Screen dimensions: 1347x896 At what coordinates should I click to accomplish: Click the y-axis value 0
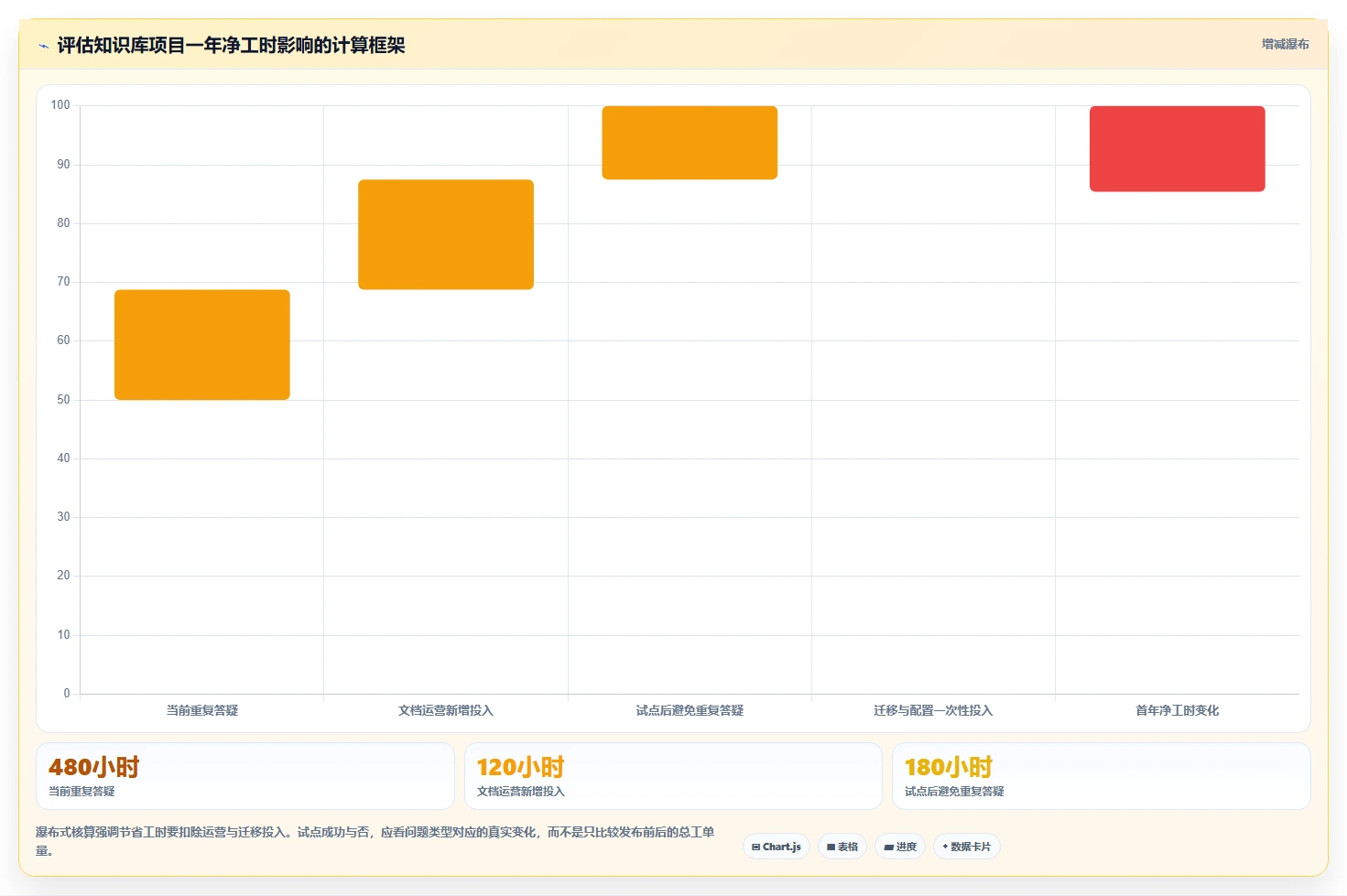click(67, 694)
